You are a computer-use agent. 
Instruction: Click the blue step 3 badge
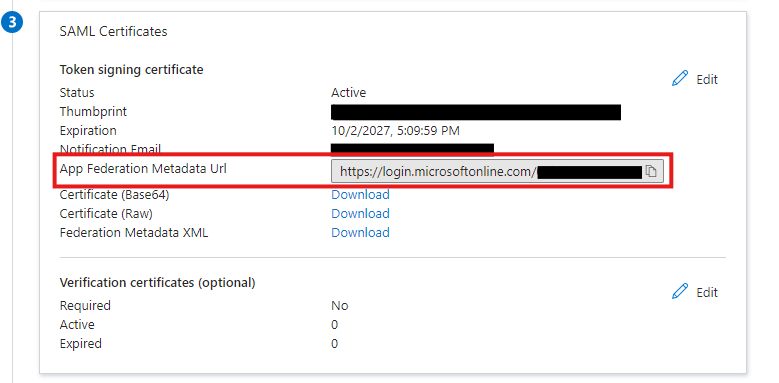11,23
